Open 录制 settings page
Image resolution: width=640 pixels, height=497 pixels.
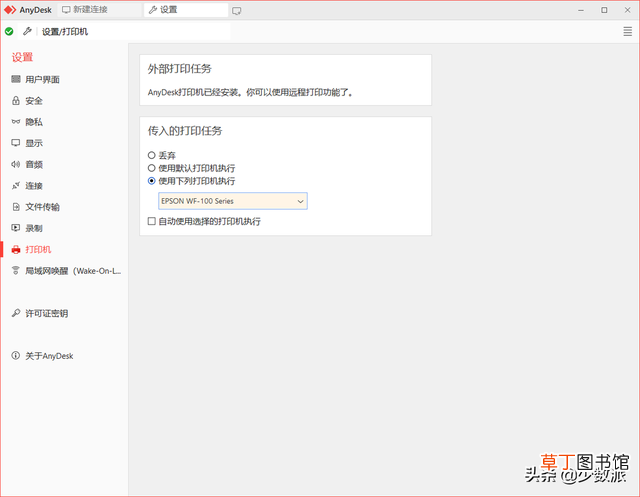pos(64,228)
